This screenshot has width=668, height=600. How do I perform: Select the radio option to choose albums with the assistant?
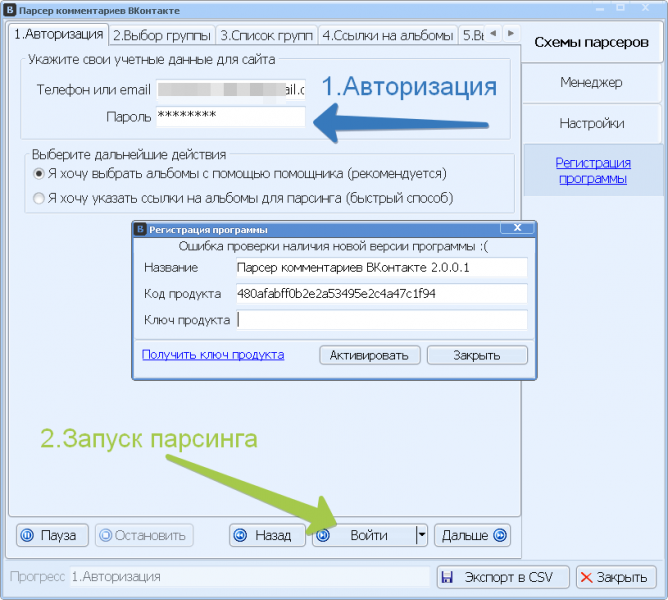(x=39, y=174)
